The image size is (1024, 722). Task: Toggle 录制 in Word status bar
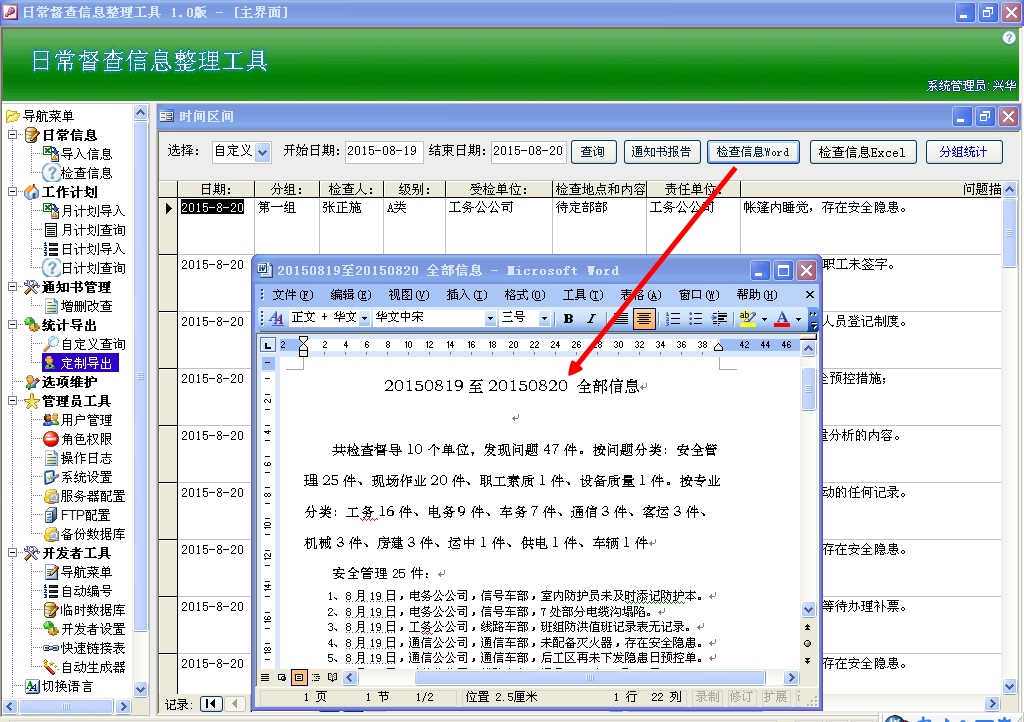tap(707, 697)
